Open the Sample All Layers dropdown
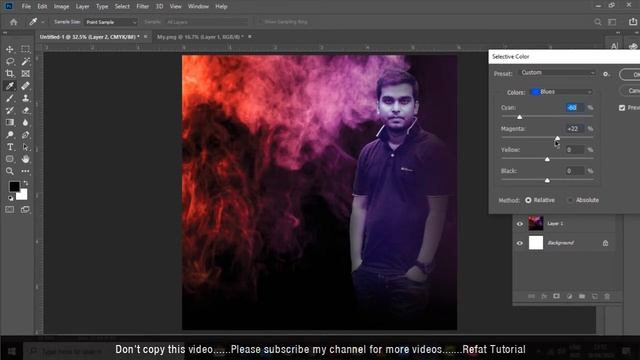This screenshot has width=640, height=360. [206, 22]
